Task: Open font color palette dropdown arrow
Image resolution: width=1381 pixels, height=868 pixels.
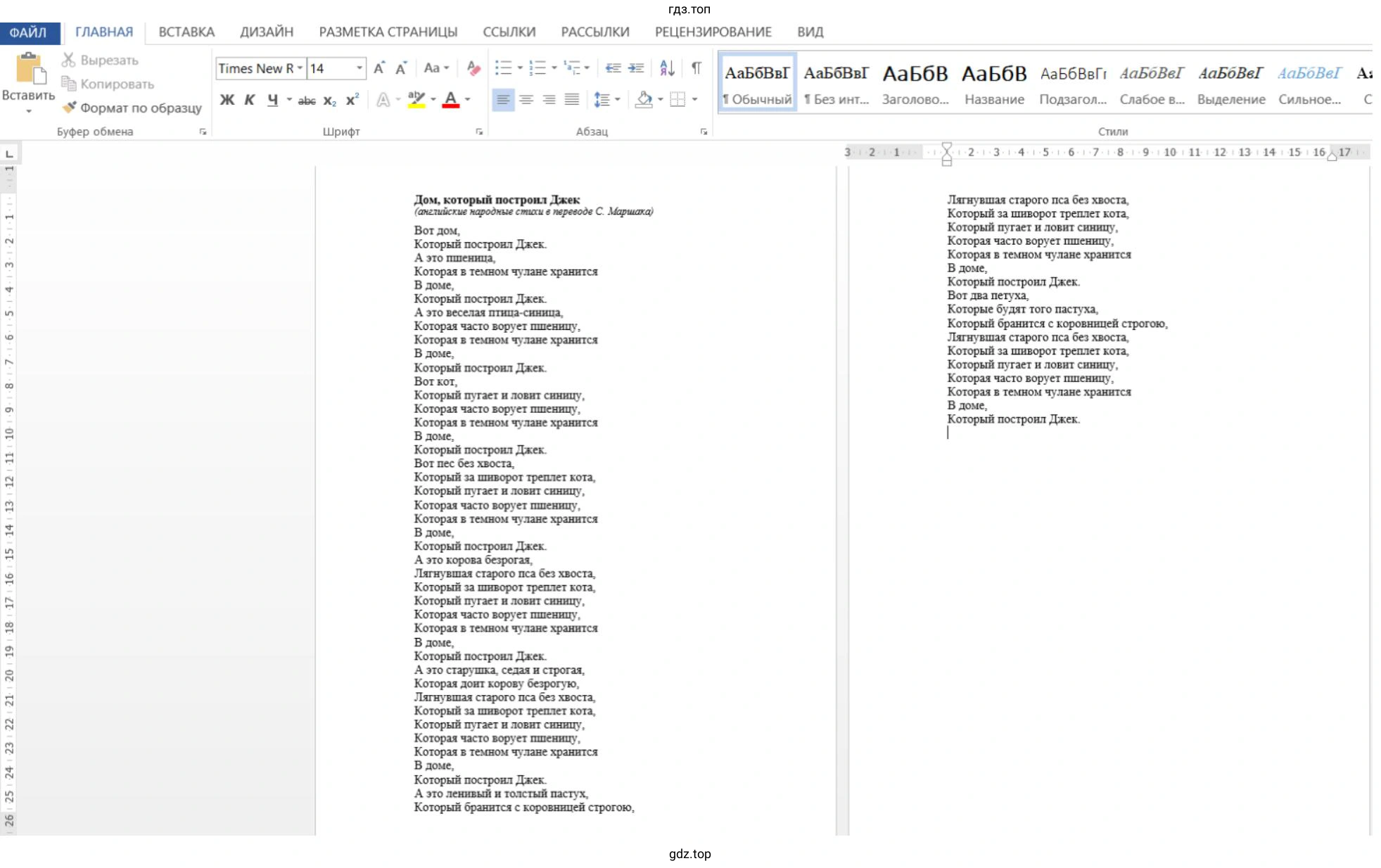Action: click(x=467, y=100)
